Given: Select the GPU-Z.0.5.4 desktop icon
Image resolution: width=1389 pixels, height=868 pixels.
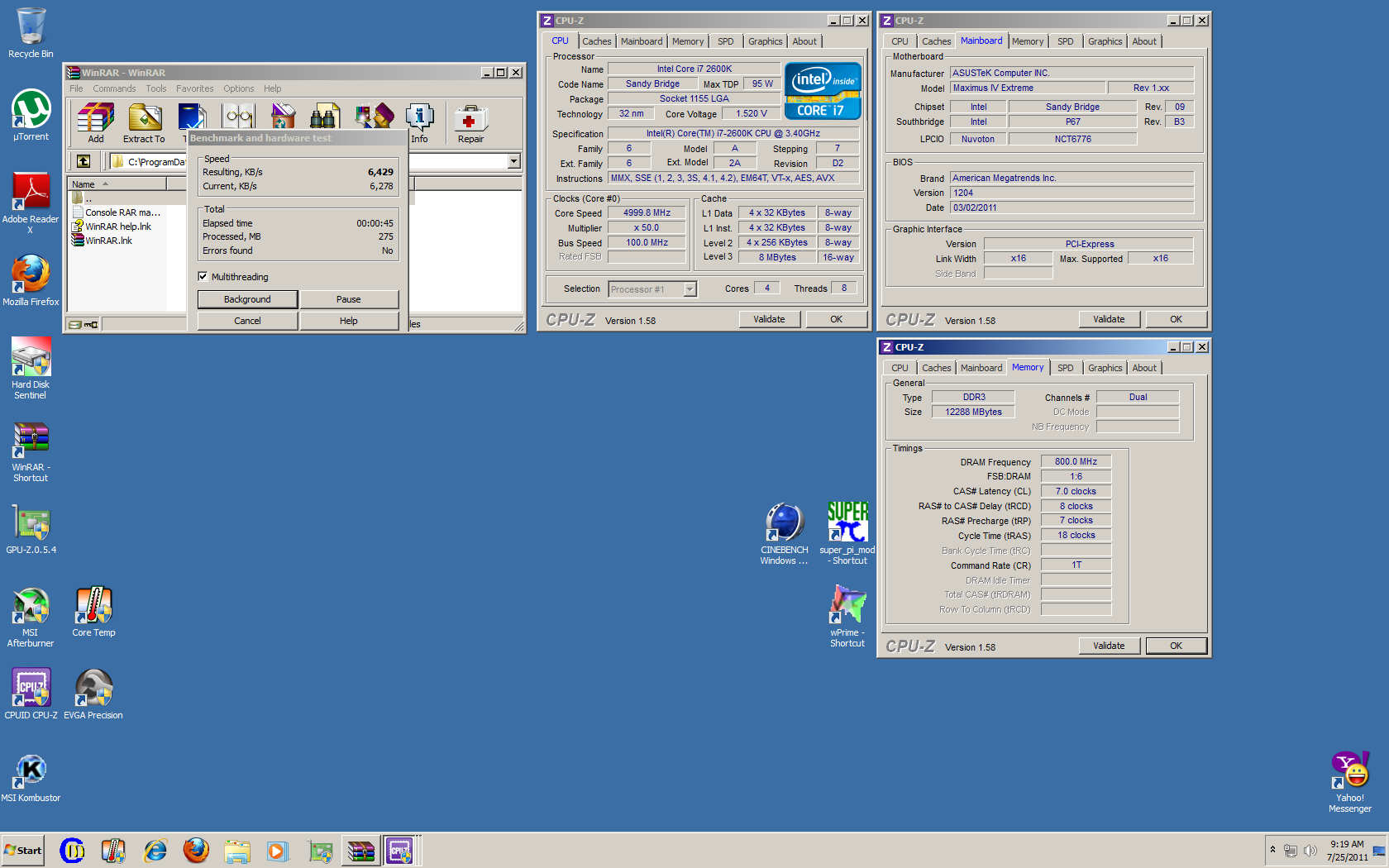Looking at the screenshot, I should 31,529.
